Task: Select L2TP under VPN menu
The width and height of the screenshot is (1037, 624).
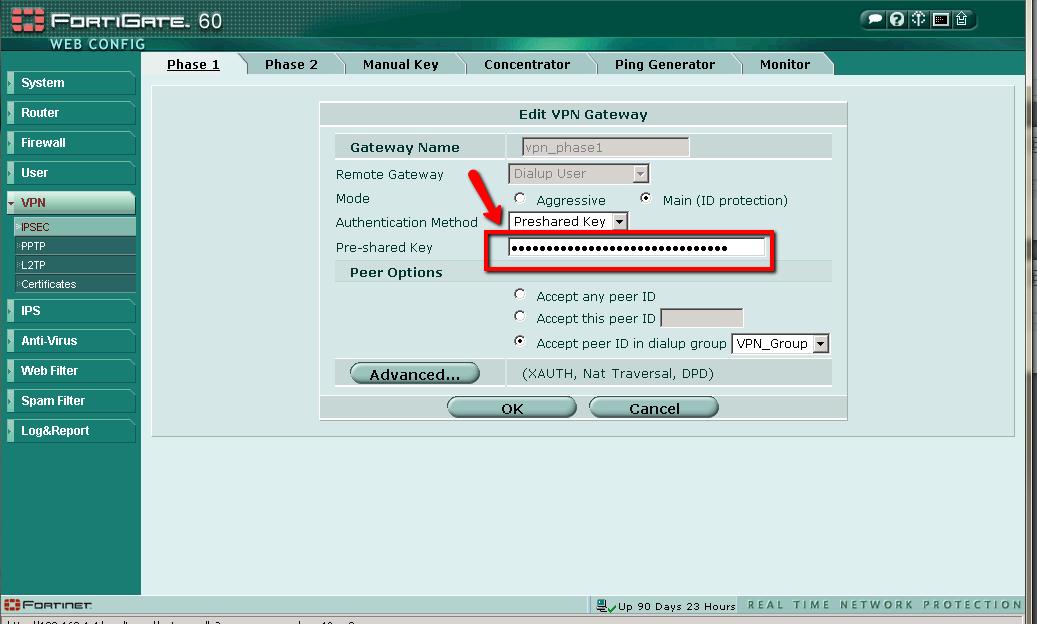Action: click(x=75, y=265)
